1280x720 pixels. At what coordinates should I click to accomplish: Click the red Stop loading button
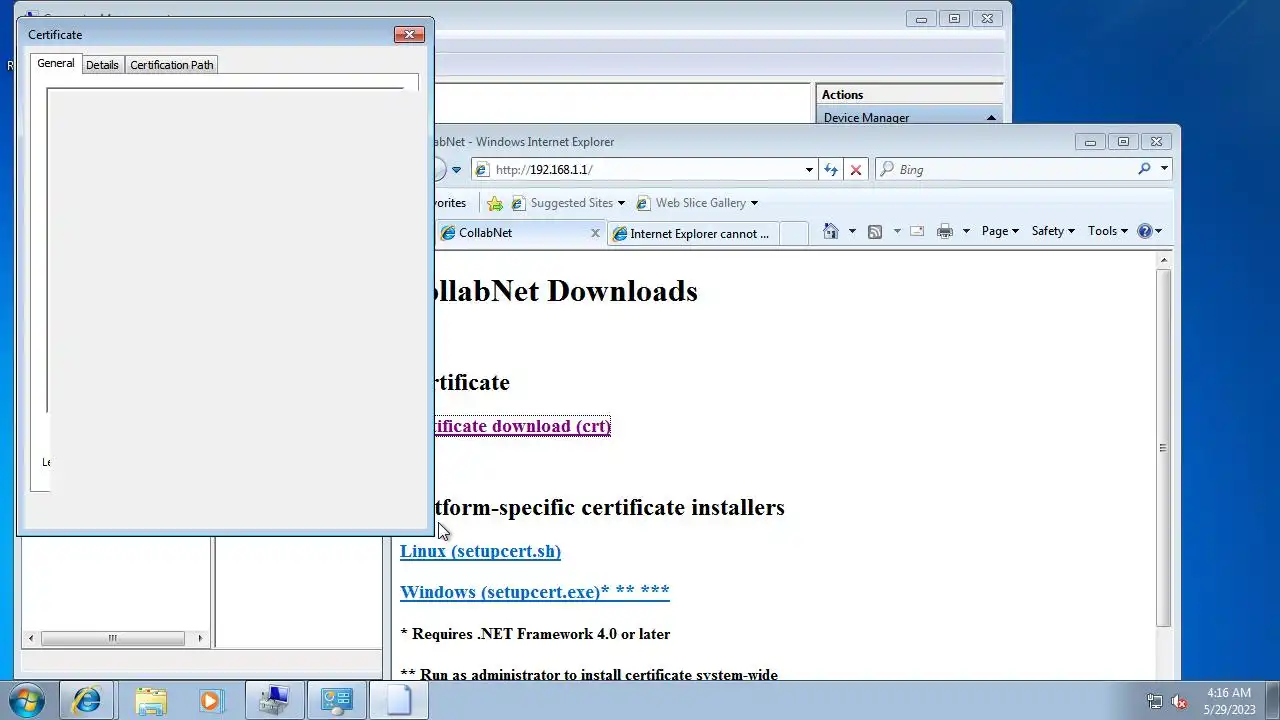(x=855, y=170)
